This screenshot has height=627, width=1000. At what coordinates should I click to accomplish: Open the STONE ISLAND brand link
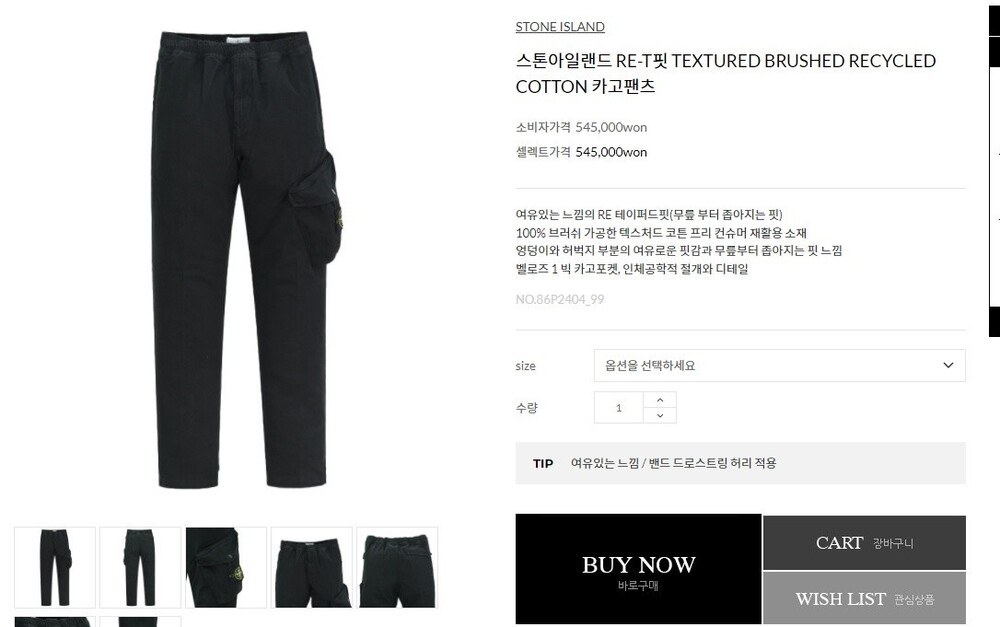tap(560, 27)
